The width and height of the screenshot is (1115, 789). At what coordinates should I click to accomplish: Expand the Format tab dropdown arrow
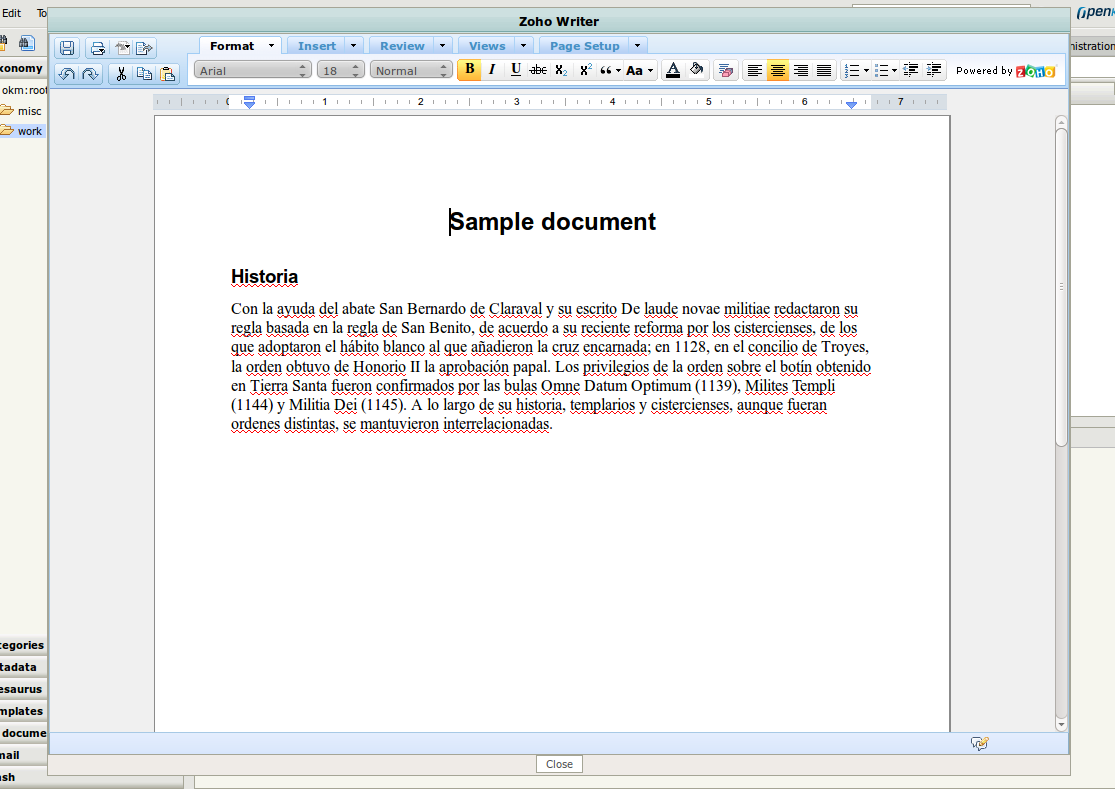coord(271,45)
